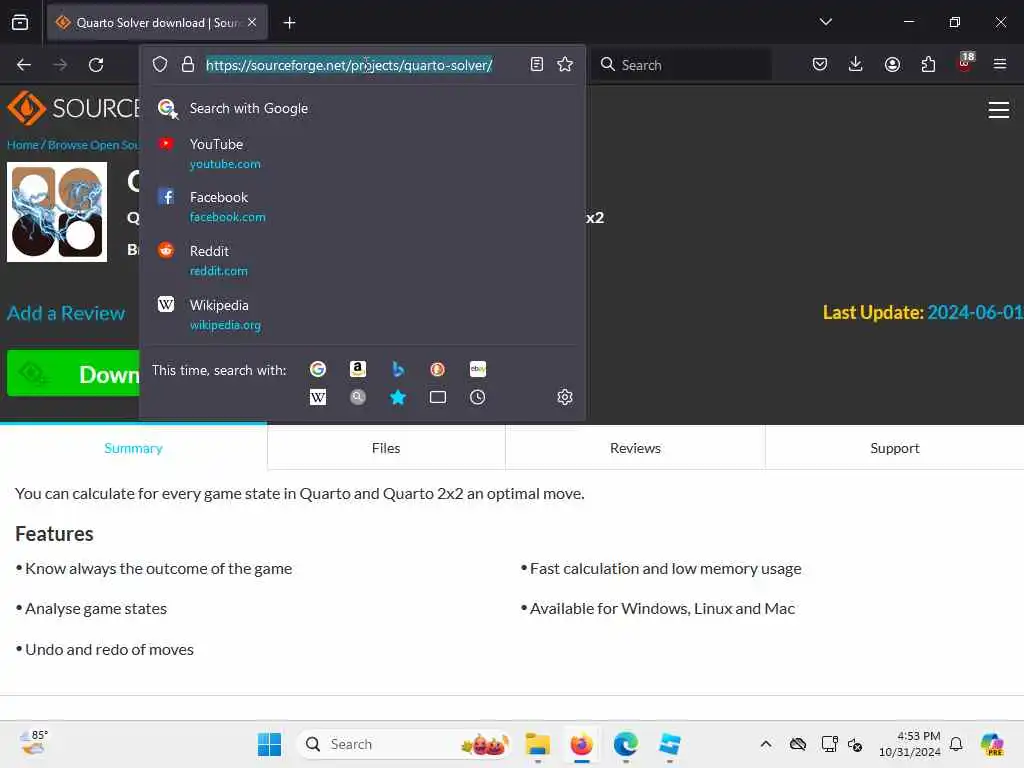The width and height of the screenshot is (1024, 768).
Task: Click extension icon with 18 badge
Action: click(x=965, y=63)
